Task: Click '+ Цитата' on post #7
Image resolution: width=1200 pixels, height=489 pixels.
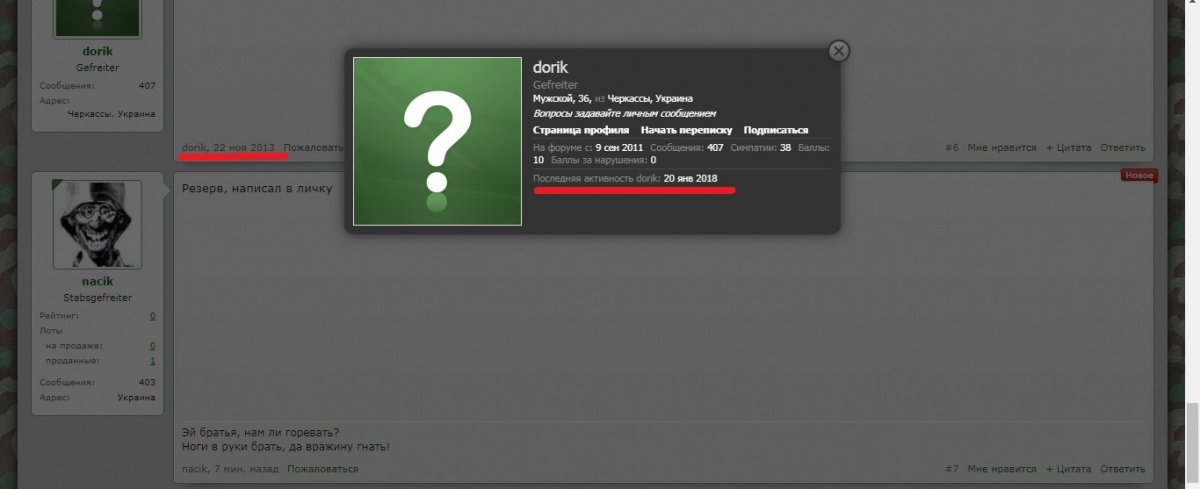Action: [1069, 469]
